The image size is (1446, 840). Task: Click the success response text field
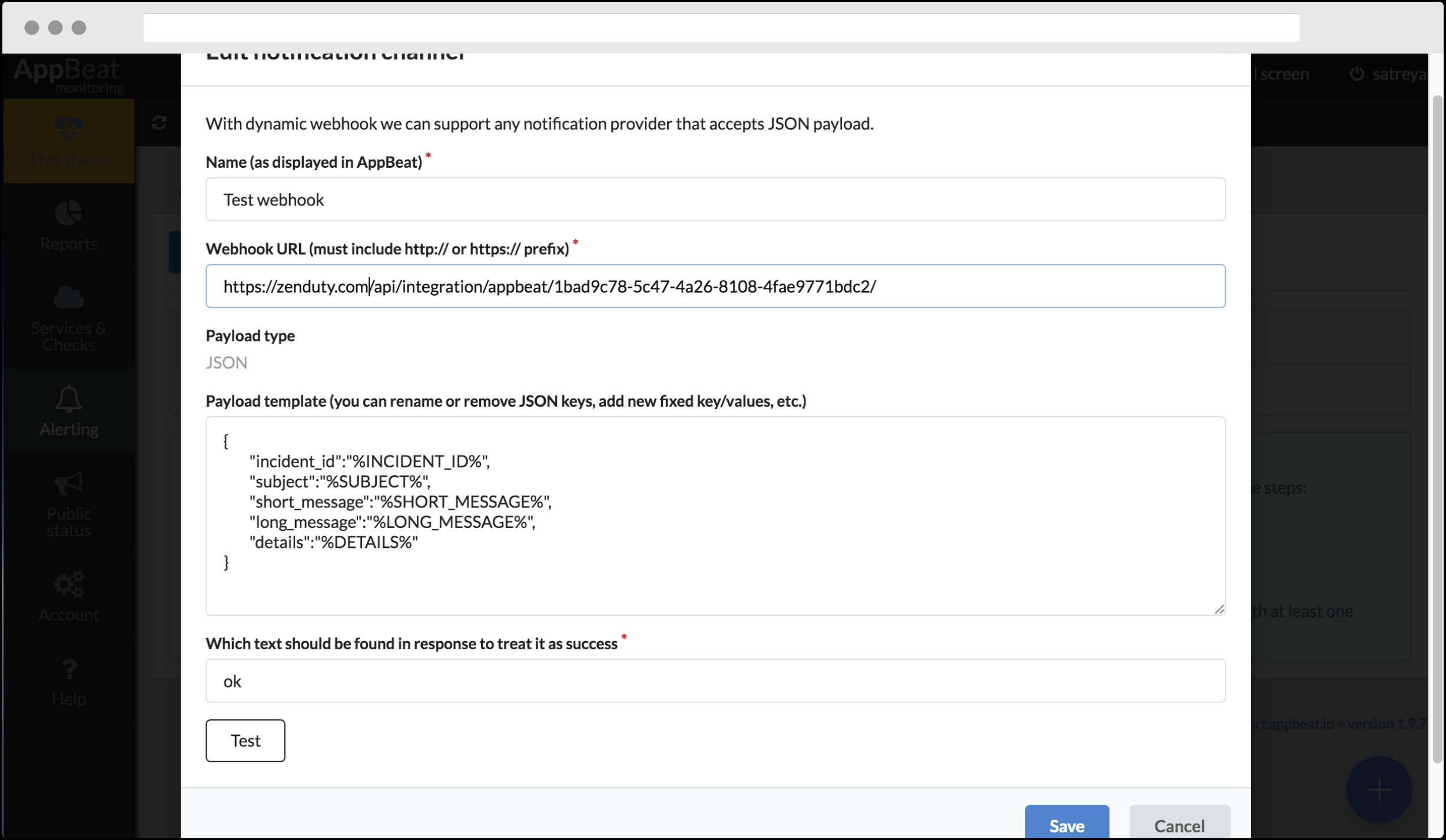pyautogui.click(x=715, y=681)
